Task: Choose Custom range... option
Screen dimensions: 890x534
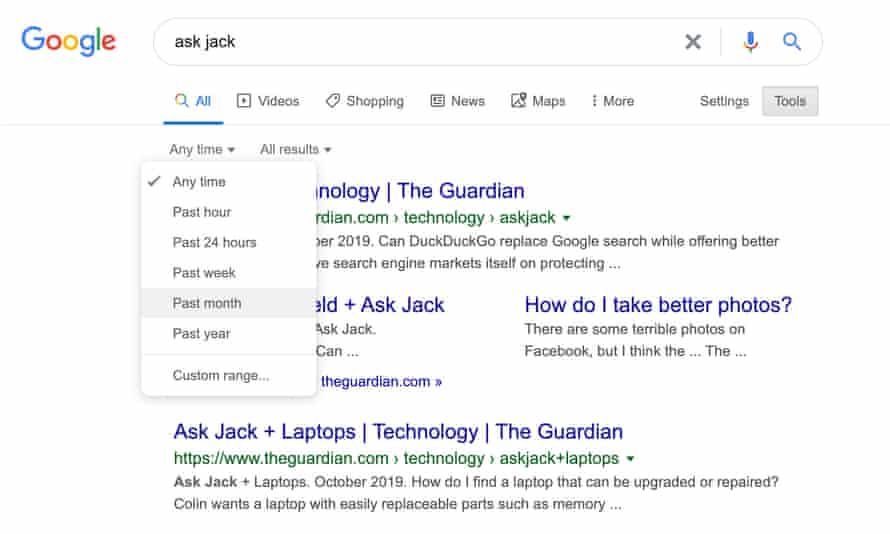Action: [220, 376]
